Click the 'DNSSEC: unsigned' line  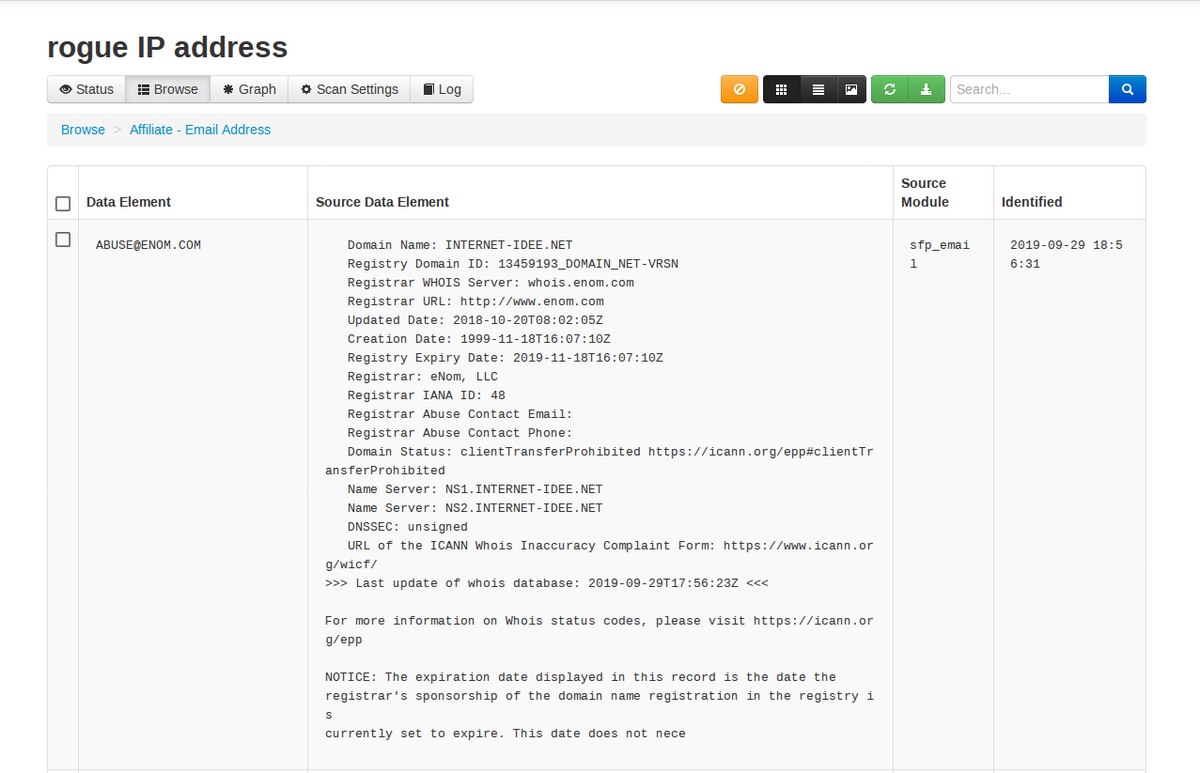tap(408, 527)
